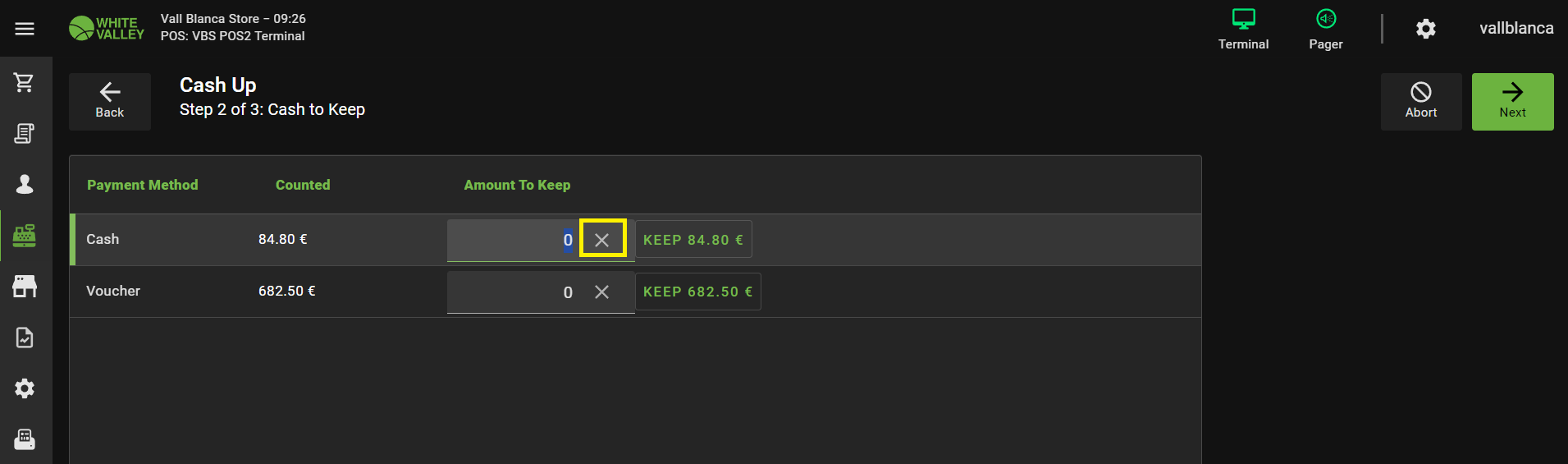Viewport: 1568px width, 464px height.
Task: Open the receipts sidebar icon
Action: pos(25,133)
